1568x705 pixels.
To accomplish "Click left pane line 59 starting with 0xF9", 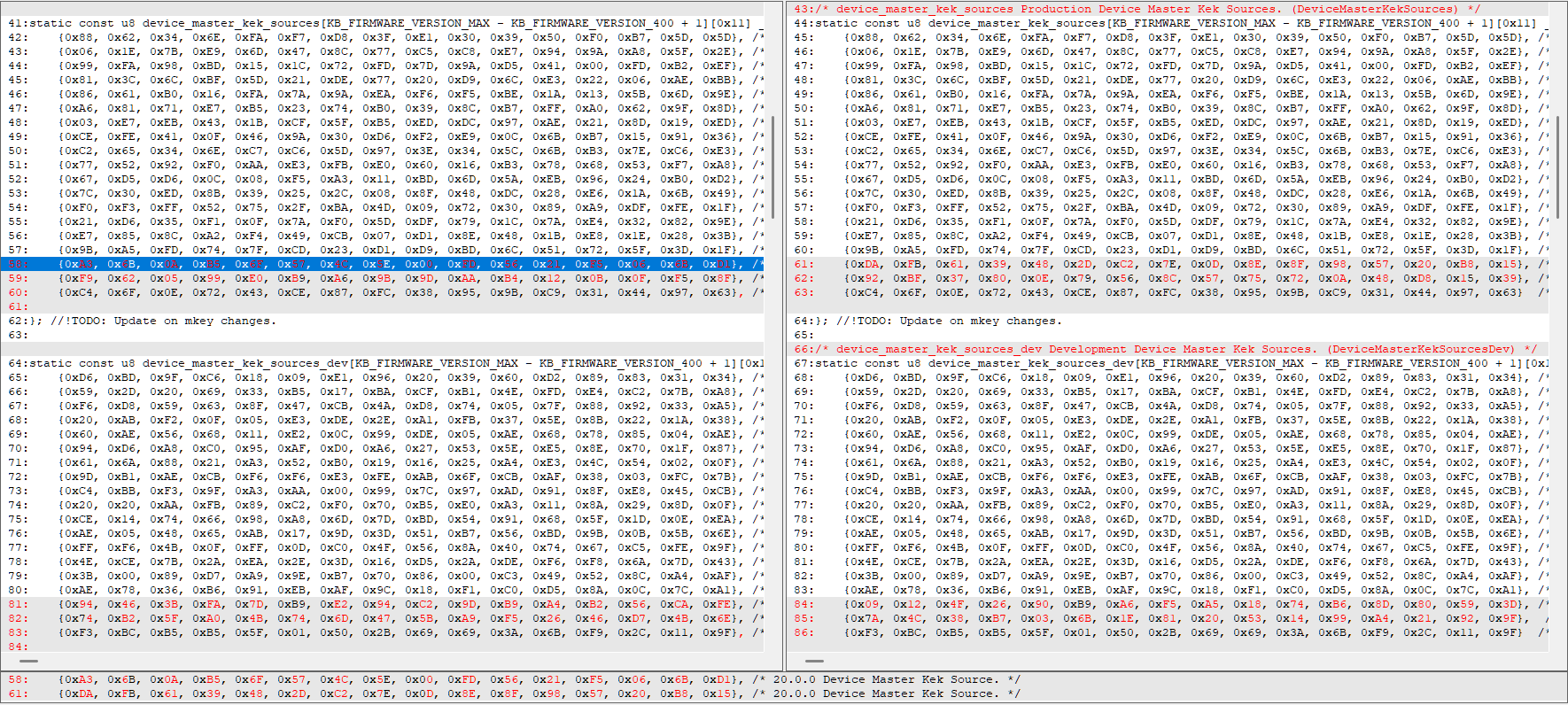I will [382, 278].
